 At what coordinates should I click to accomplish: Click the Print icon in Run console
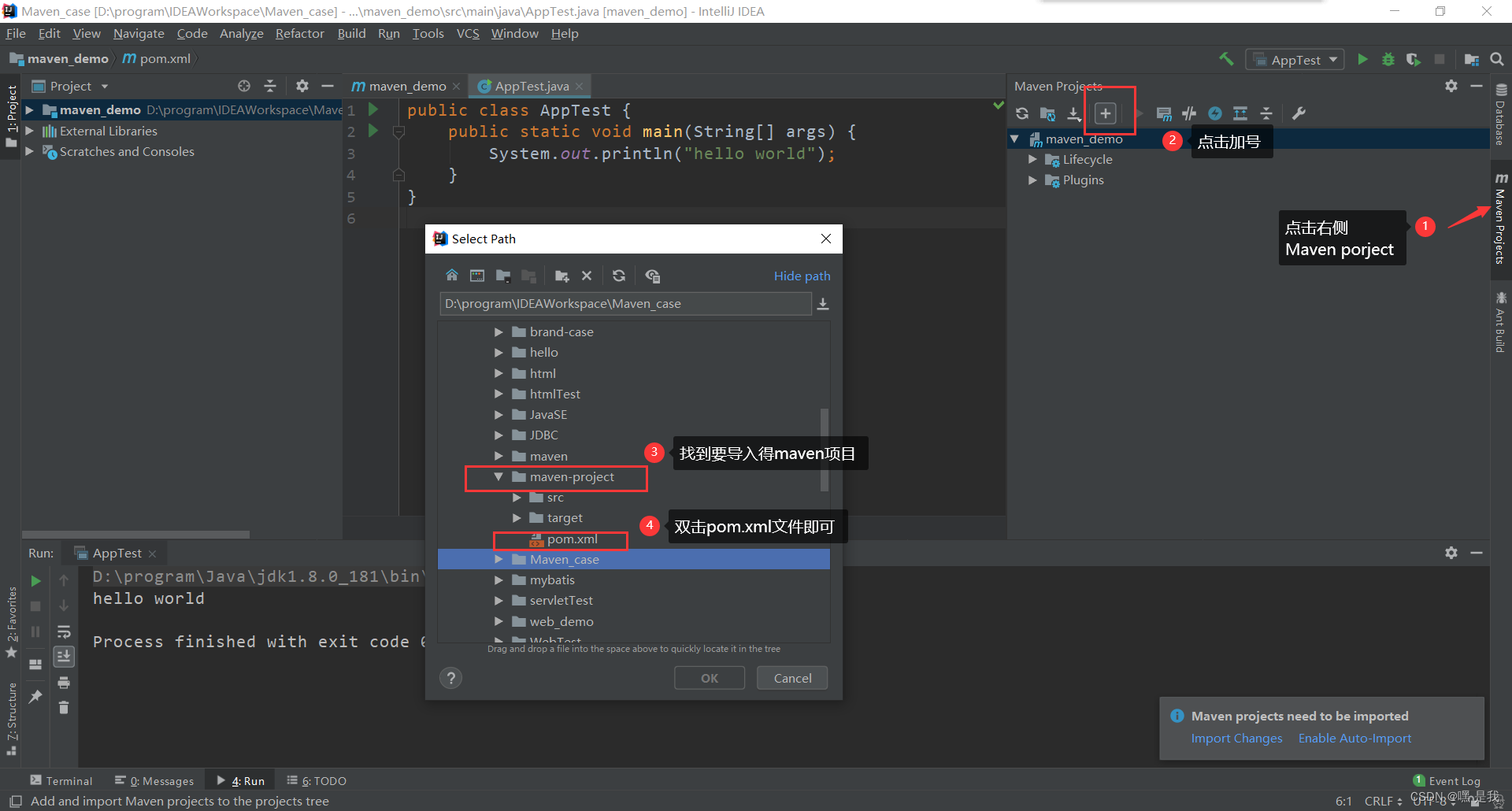pyautogui.click(x=64, y=683)
